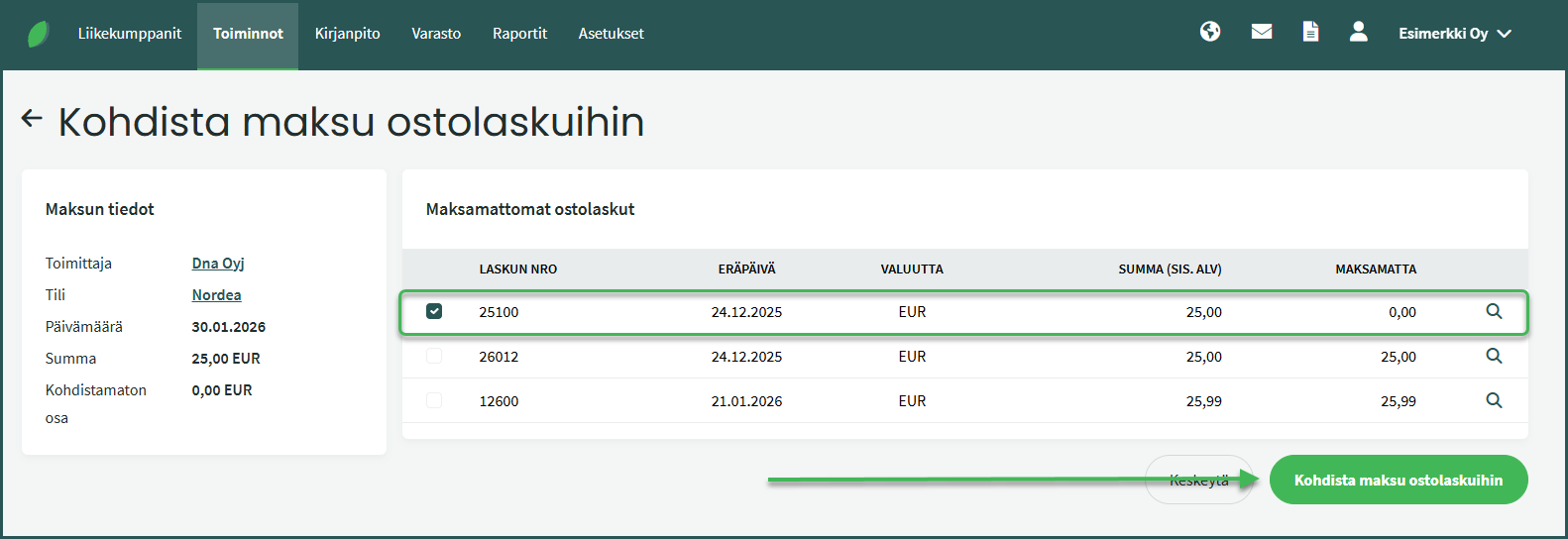The height and width of the screenshot is (539, 1568).
Task: Click the Kohdista maksu ostolaskuihin button
Action: (x=1398, y=480)
